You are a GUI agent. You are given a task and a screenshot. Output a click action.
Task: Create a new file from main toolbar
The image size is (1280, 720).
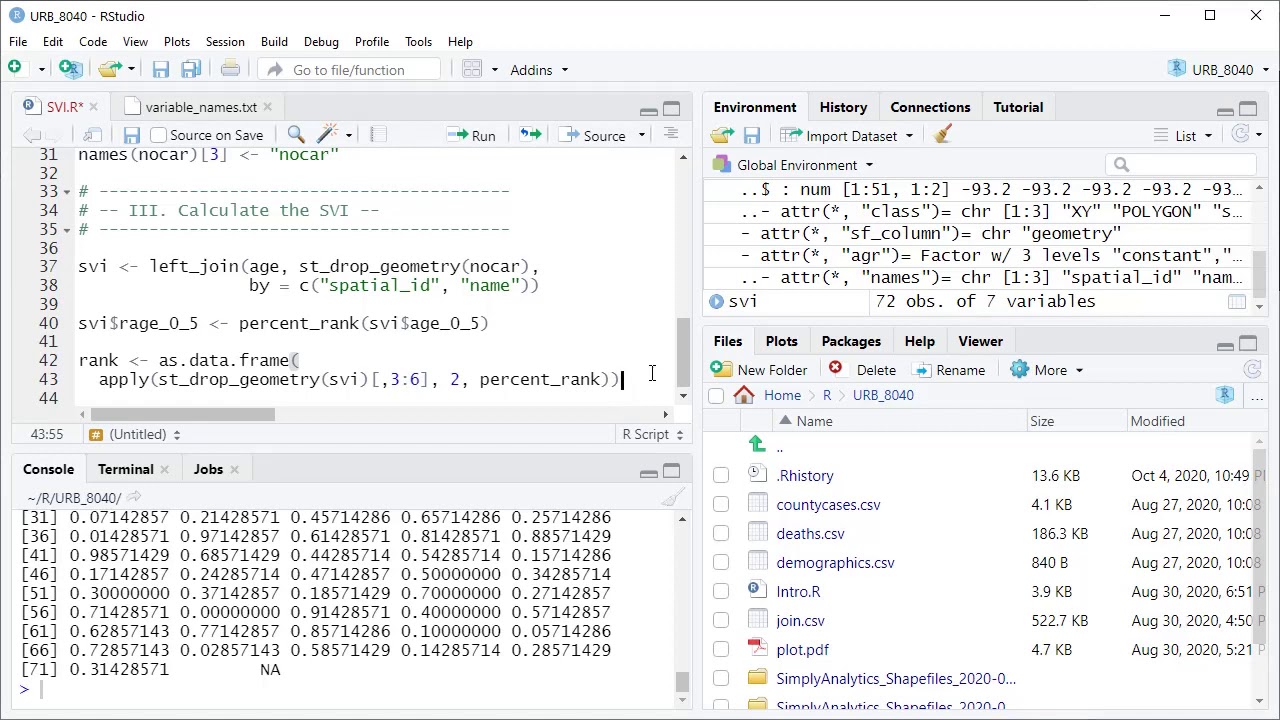point(15,69)
